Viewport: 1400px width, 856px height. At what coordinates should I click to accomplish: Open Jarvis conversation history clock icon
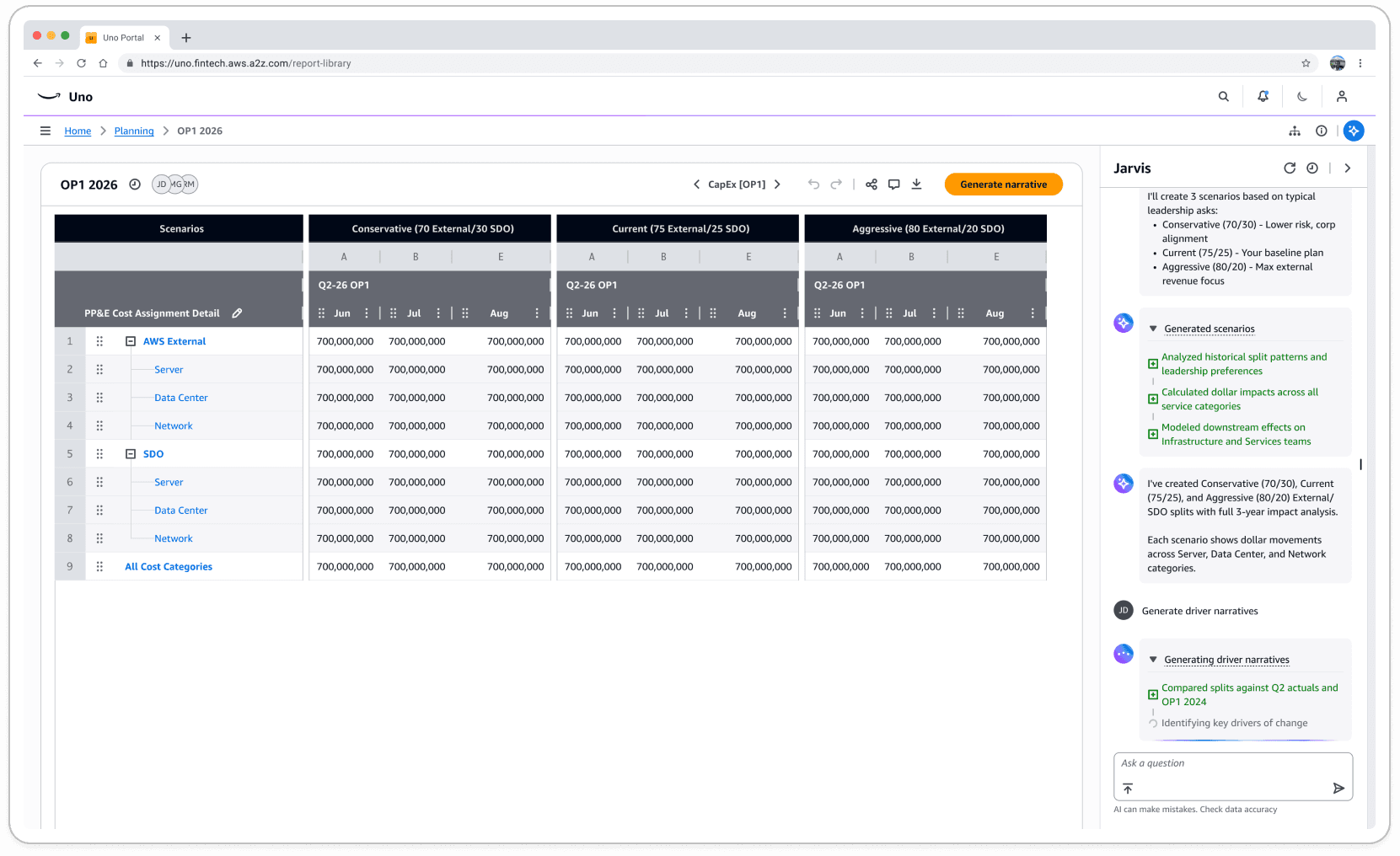coord(1312,168)
